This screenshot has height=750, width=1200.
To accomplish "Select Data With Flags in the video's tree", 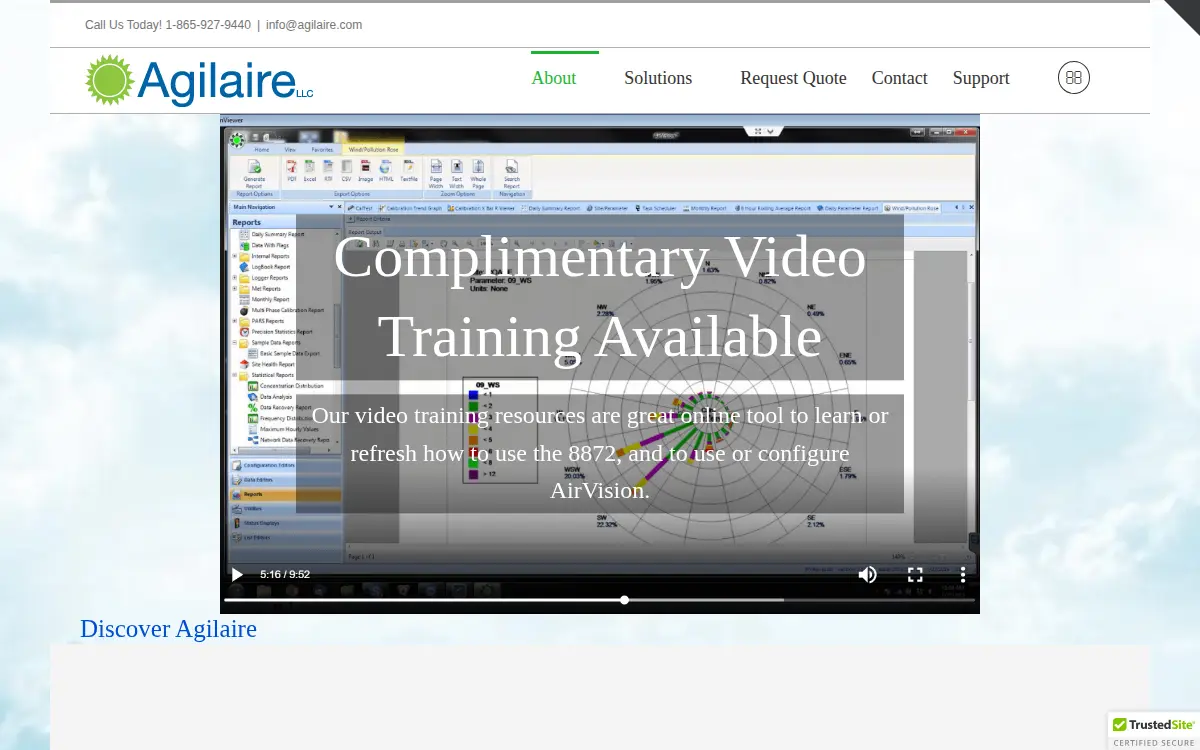I will [262, 245].
